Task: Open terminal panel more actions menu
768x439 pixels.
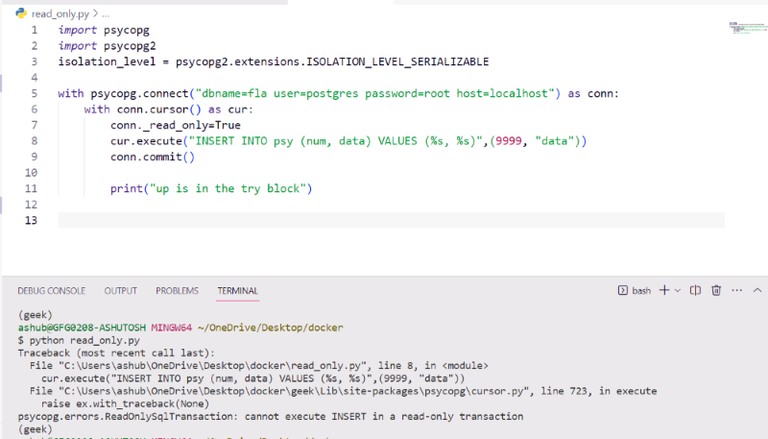Action: point(737,291)
